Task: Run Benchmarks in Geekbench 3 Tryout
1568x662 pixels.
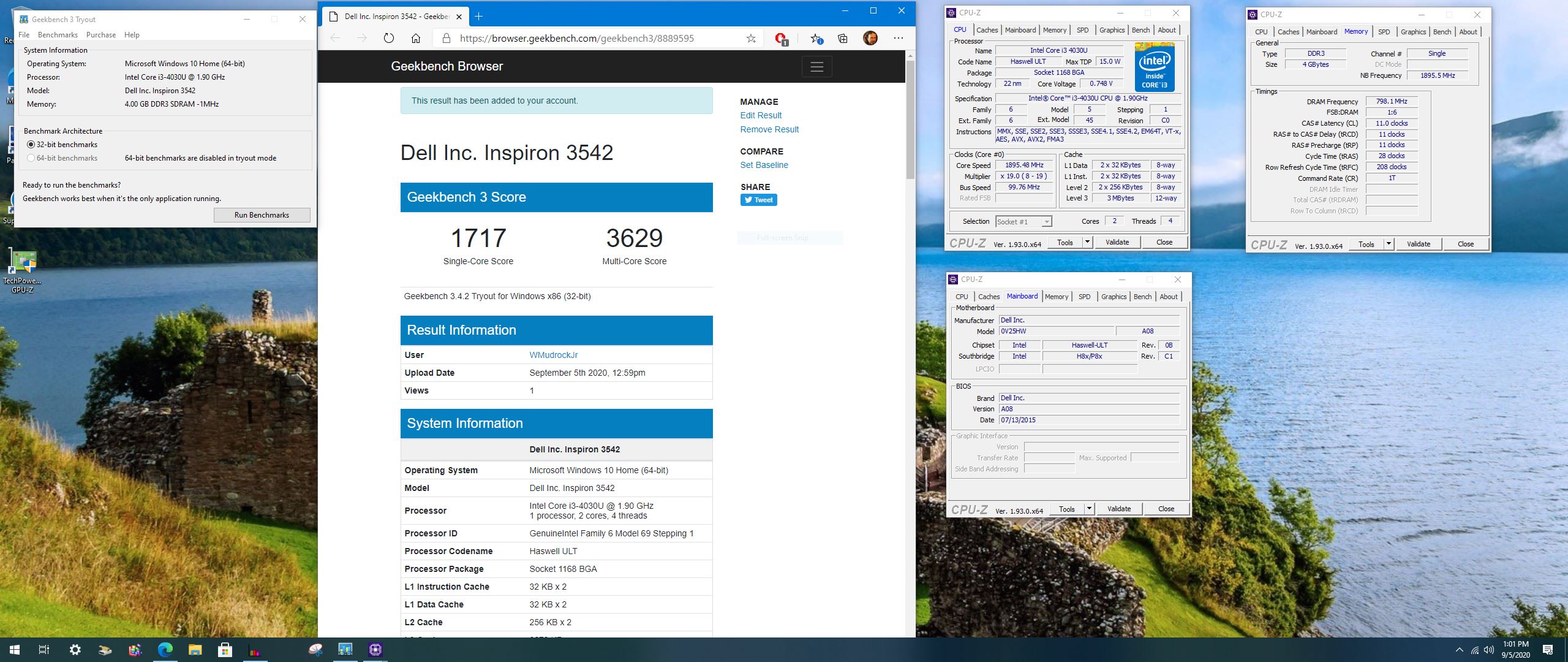Action: pyautogui.click(x=262, y=215)
